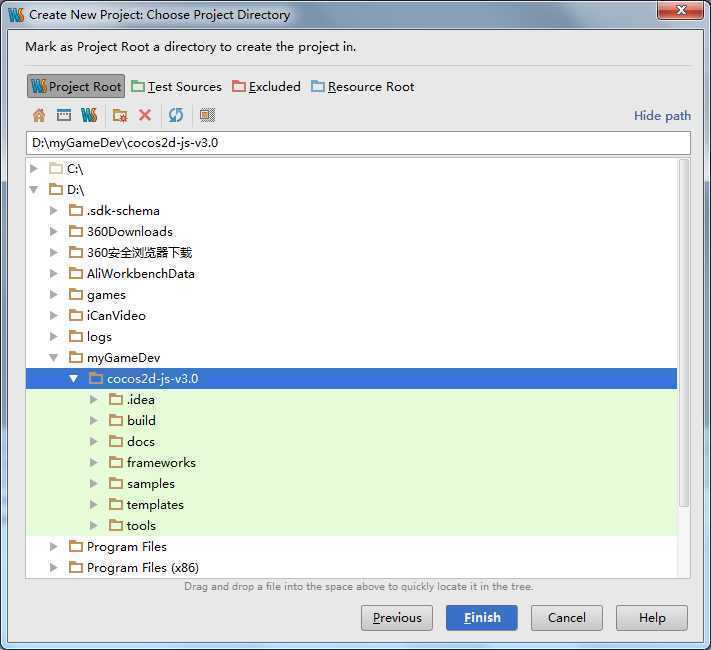The height and width of the screenshot is (650, 711).
Task: Select the cocos2d-js-v3.0 folder row
Action: (351, 378)
